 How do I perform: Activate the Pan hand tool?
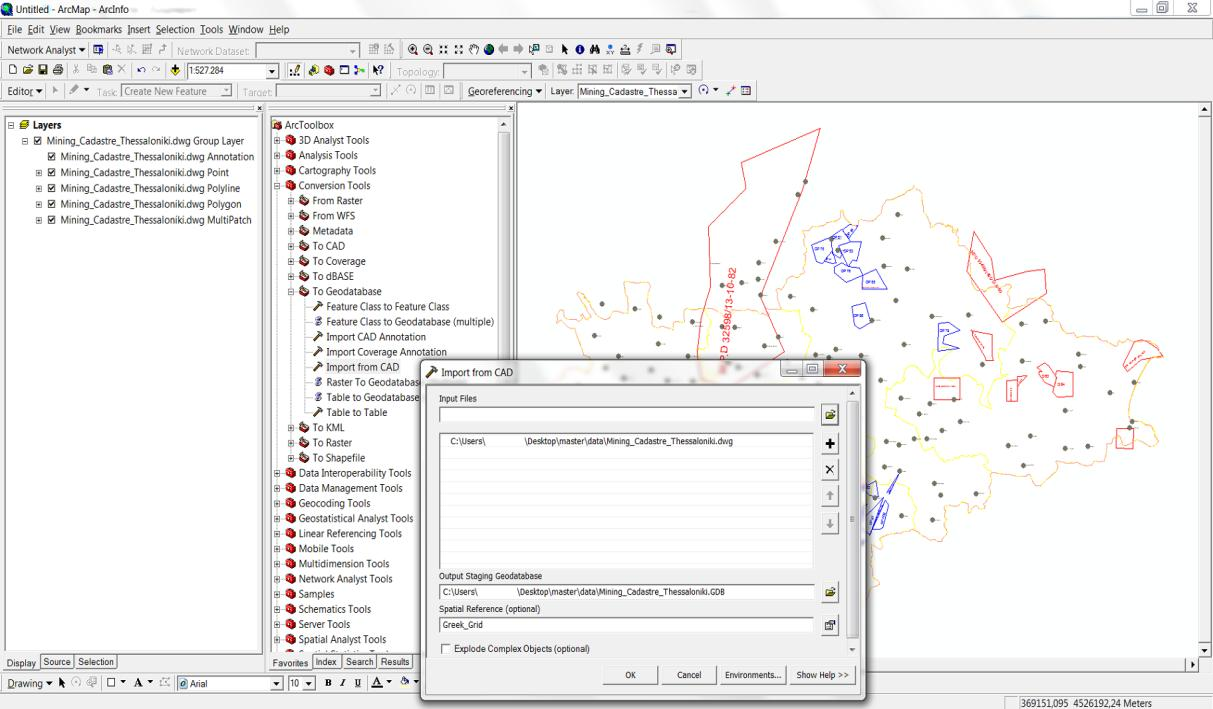(x=473, y=50)
